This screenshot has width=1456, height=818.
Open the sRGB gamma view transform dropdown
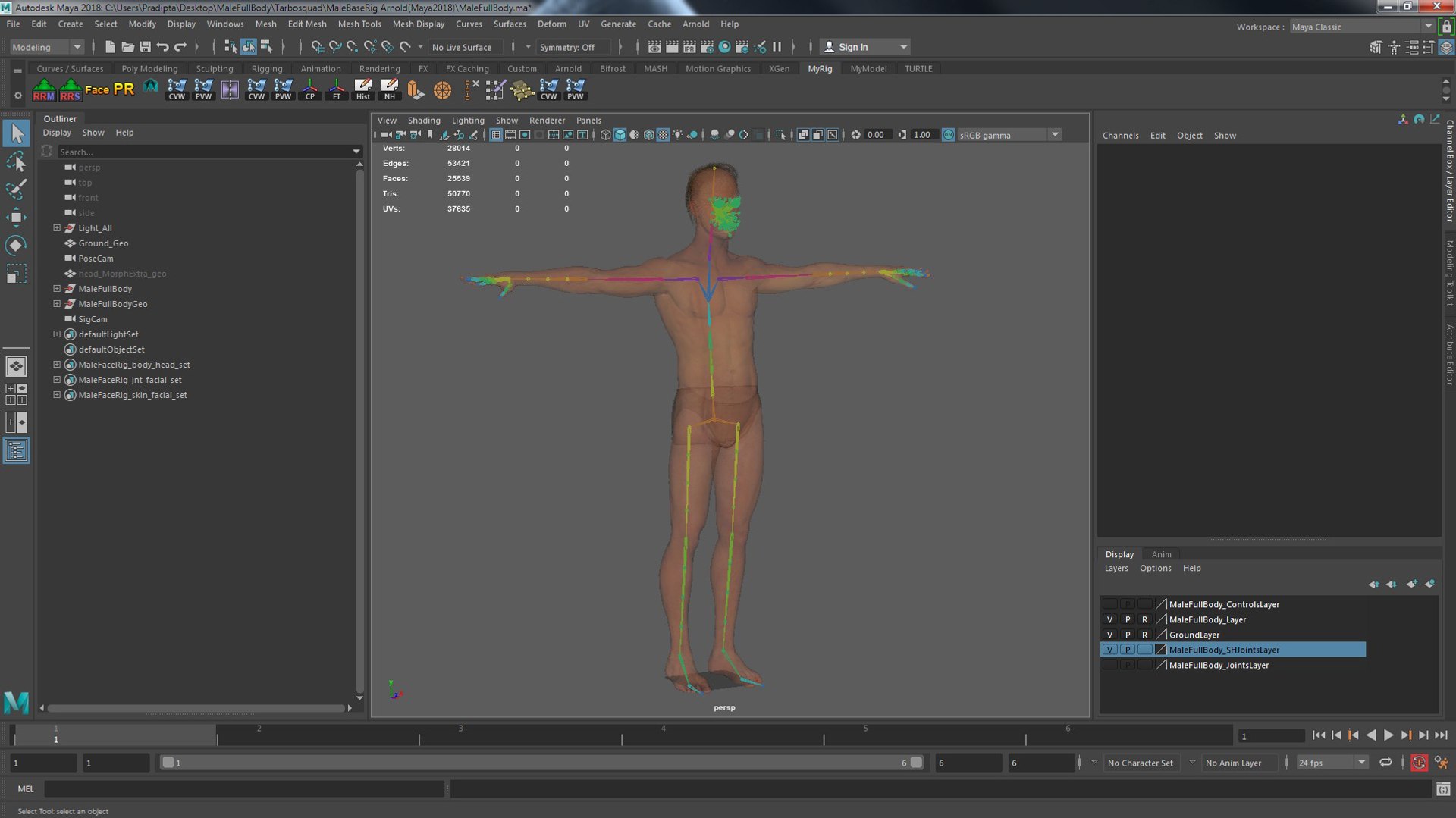[1009, 135]
